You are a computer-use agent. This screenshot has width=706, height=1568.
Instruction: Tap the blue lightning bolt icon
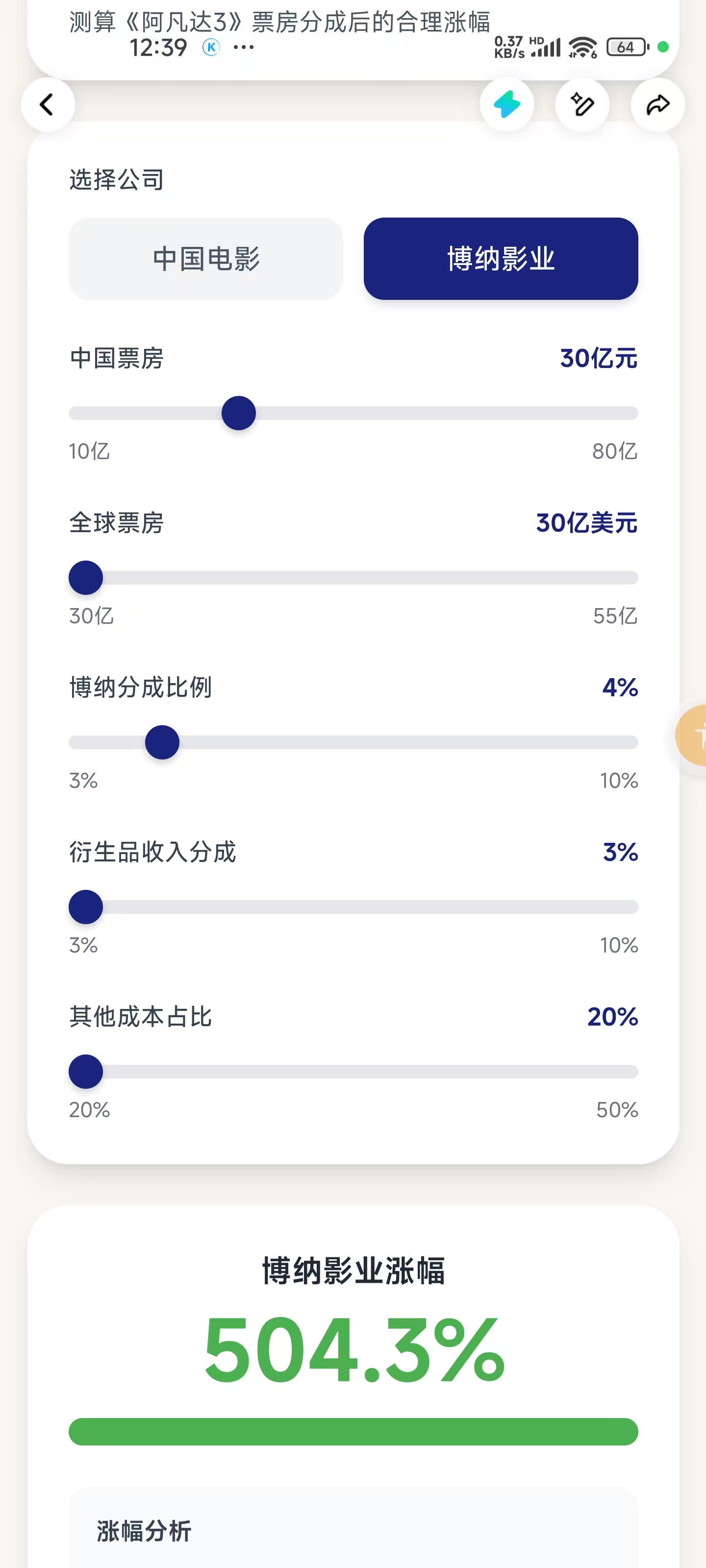(x=506, y=105)
